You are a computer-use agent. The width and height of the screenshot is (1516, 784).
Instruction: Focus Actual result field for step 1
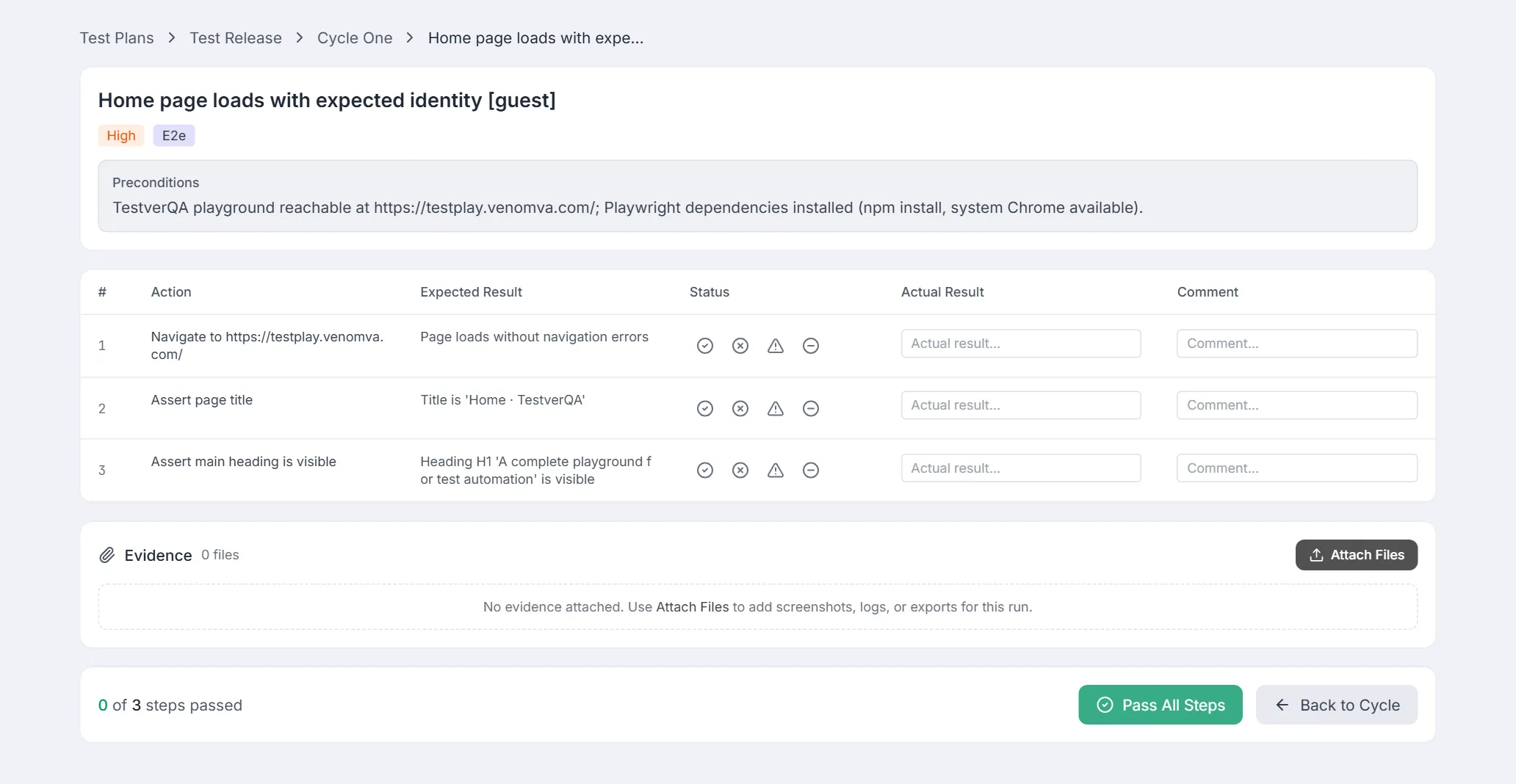[1021, 344]
